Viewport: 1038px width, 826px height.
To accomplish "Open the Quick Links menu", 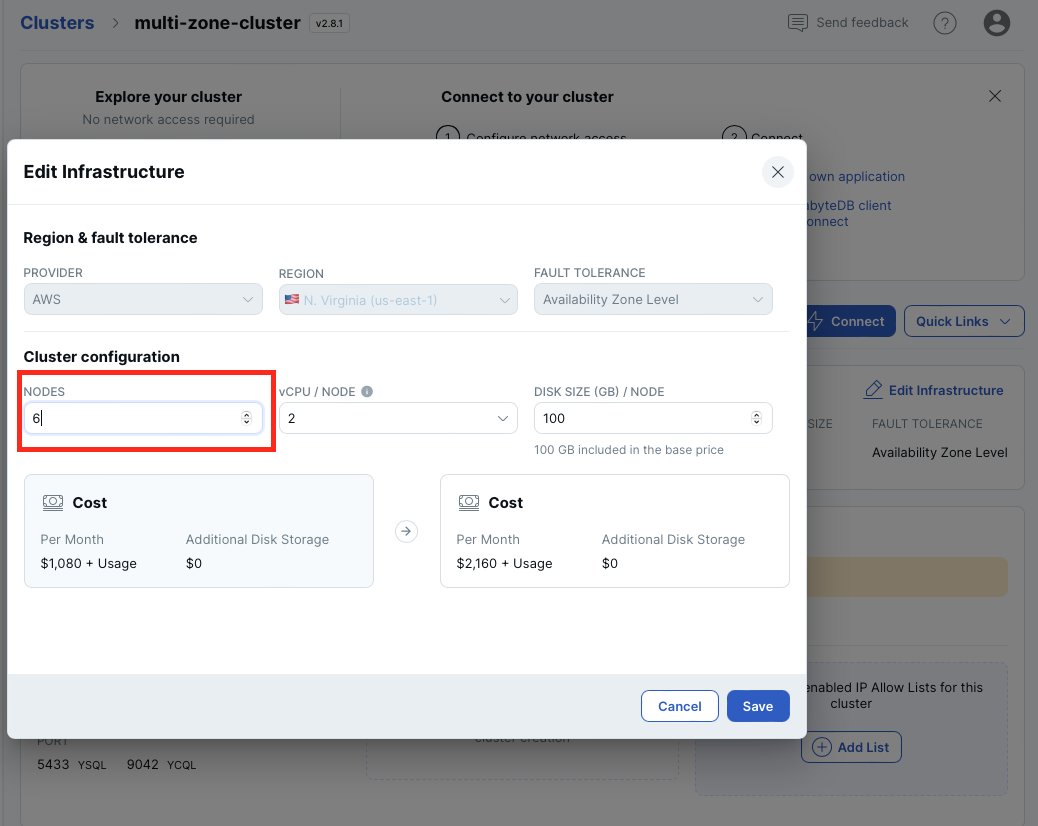I will tap(962, 321).
